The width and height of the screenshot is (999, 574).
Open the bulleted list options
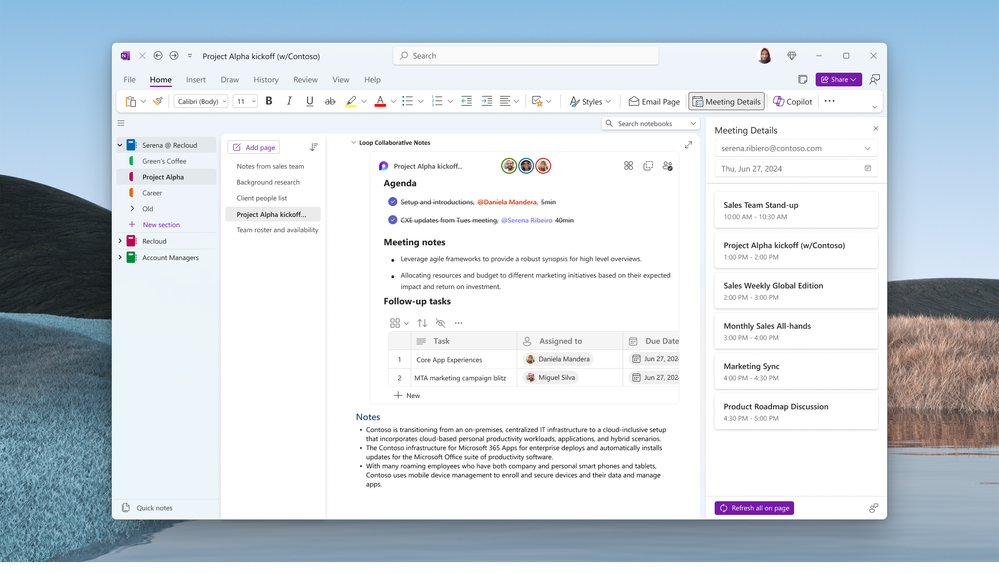pyautogui.click(x=420, y=101)
